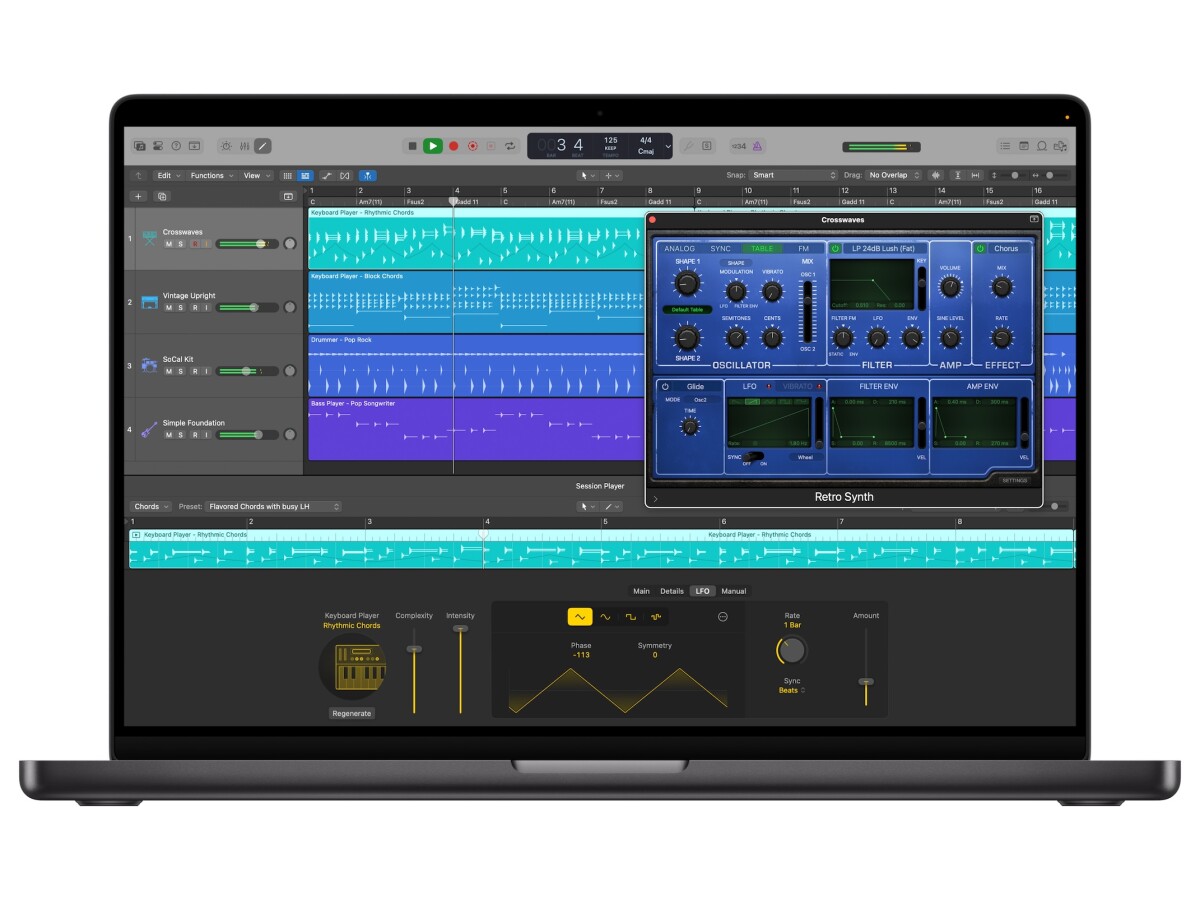1200x900 pixels.
Task: Open the Functions menu
Action: tap(211, 175)
